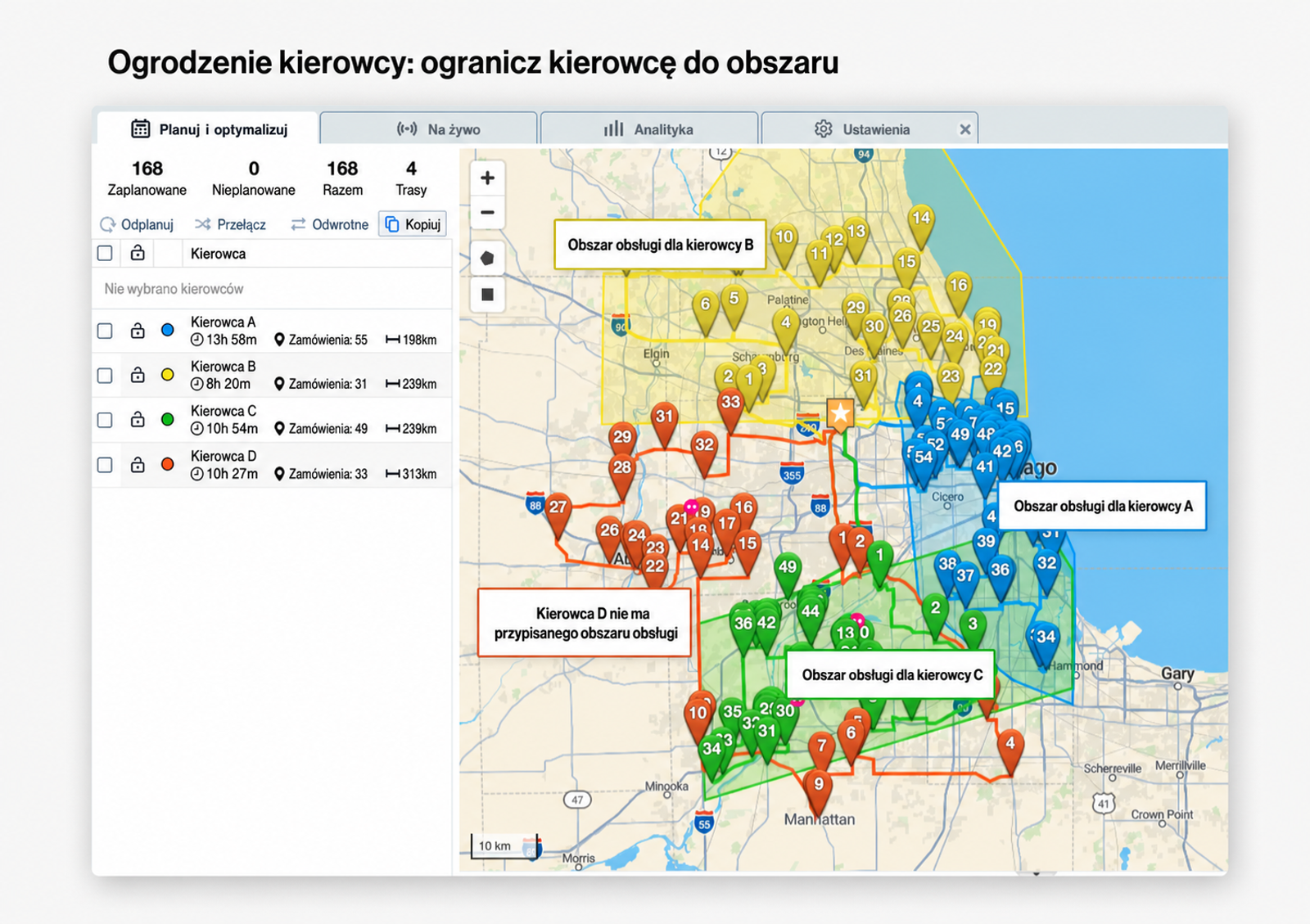Click blue map pin number 34
The width and height of the screenshot is (1310, 924).
1046,643
